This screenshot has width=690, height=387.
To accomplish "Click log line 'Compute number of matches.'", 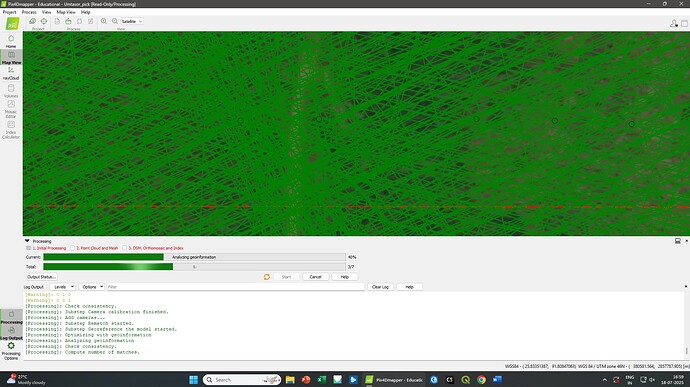I will click(82, 352).
